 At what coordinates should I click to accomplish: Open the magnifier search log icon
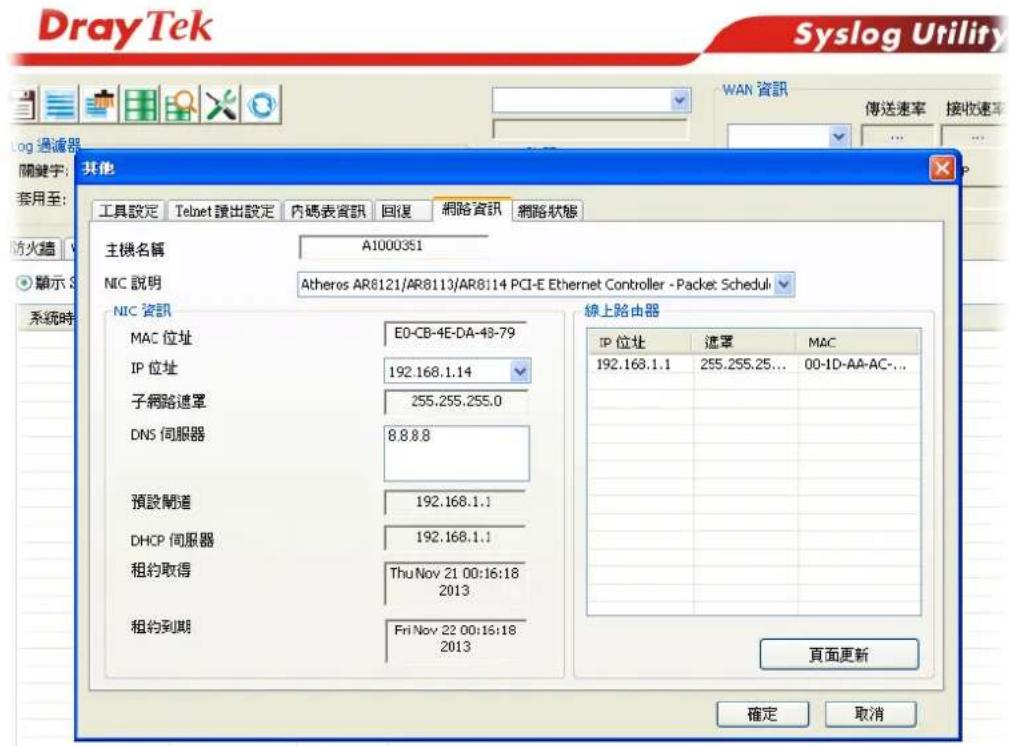click(x=181, y=104)
